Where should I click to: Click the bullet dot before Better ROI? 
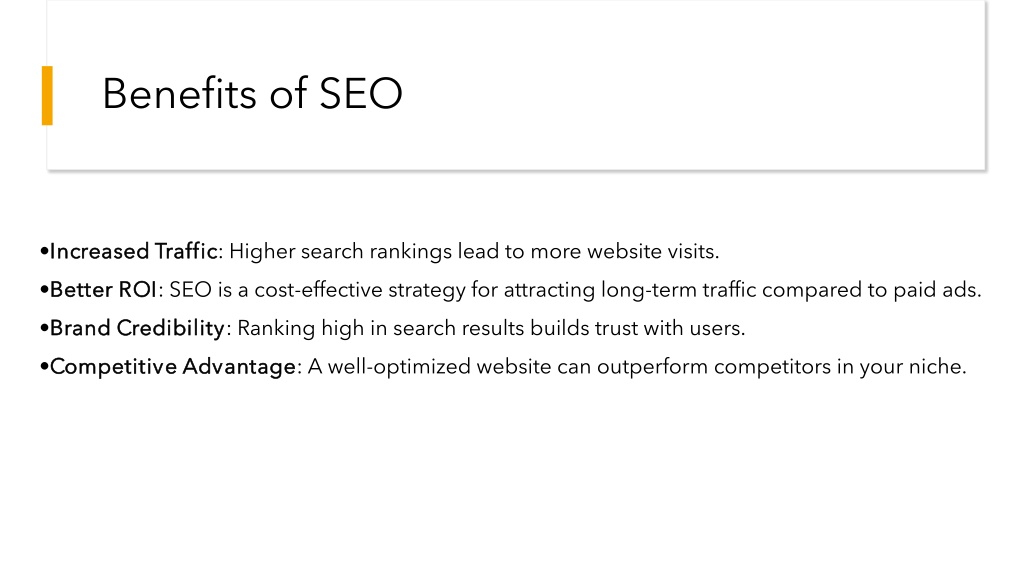click(x=44, y=290)
